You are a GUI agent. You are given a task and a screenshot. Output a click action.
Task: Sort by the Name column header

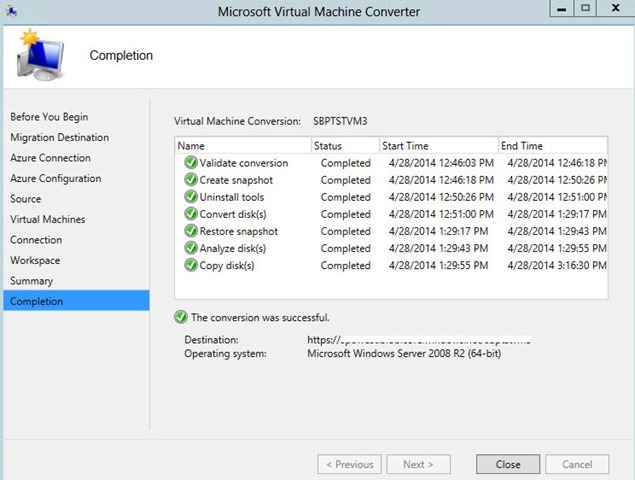(243, 145)
